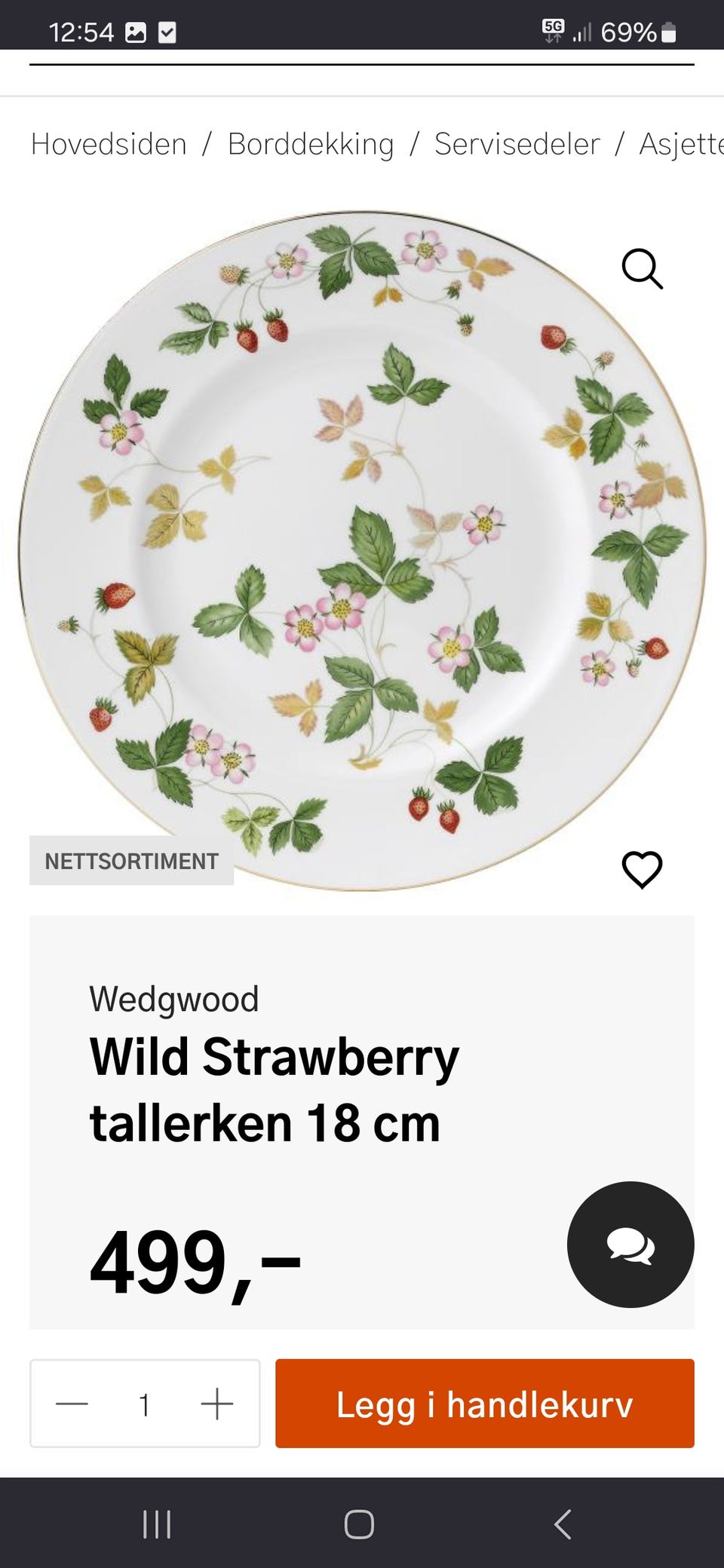
Task: Click the Legg i handlekurv button
Action: click(x=485, y=1404)
